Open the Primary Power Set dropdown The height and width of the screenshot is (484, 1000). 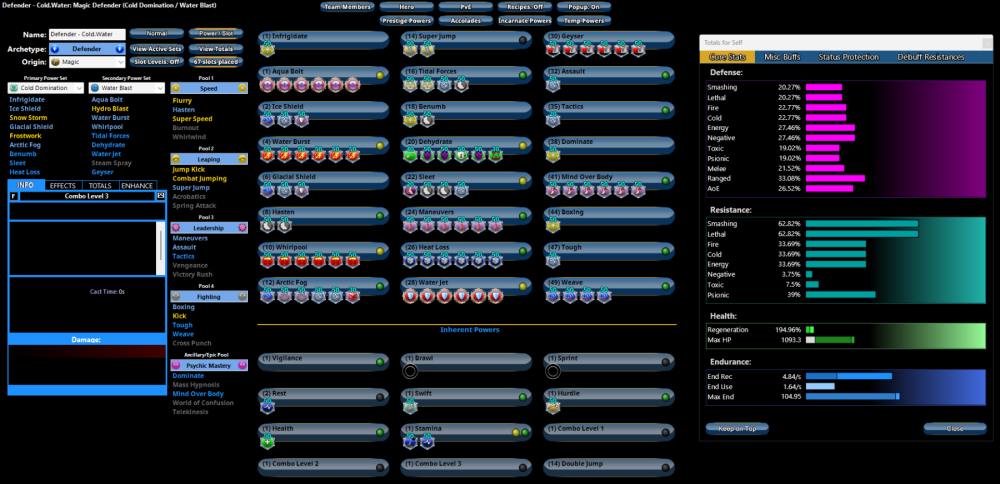tap(45, 88)
